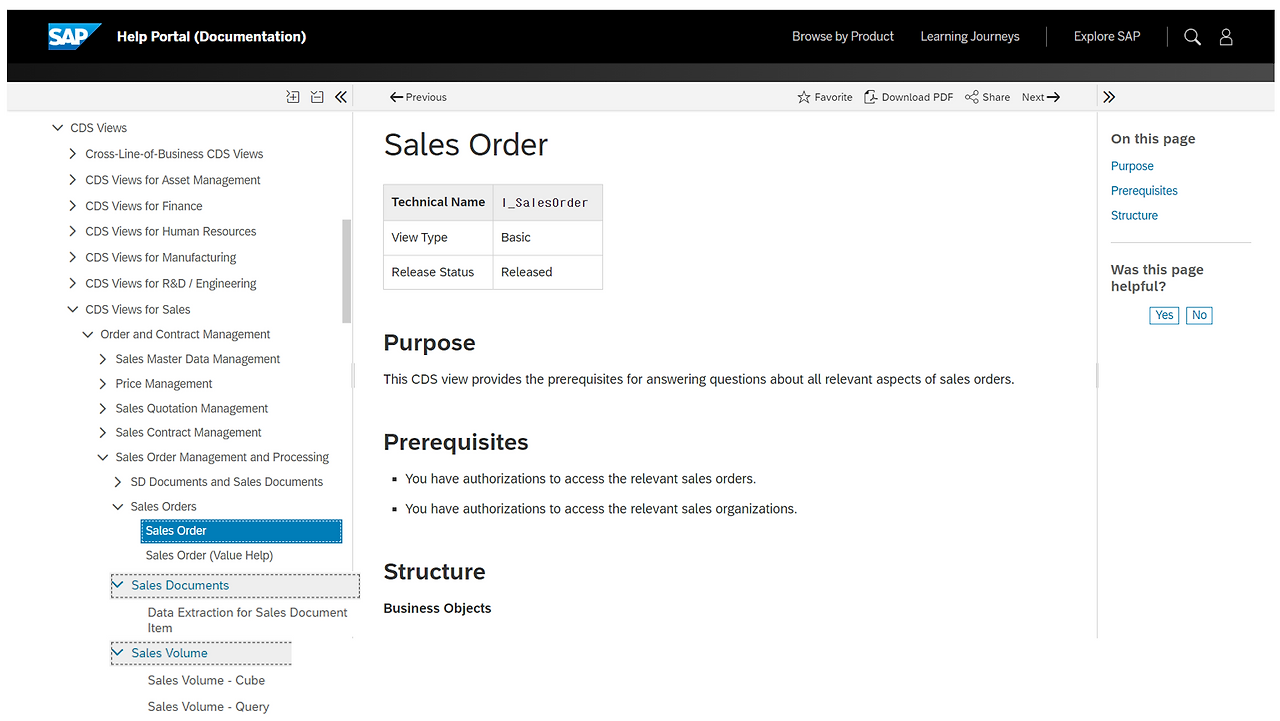Viewport: 1280px width, 721px height.
Task: Collapse CDS Views for Sales
Action: (72, 310)
